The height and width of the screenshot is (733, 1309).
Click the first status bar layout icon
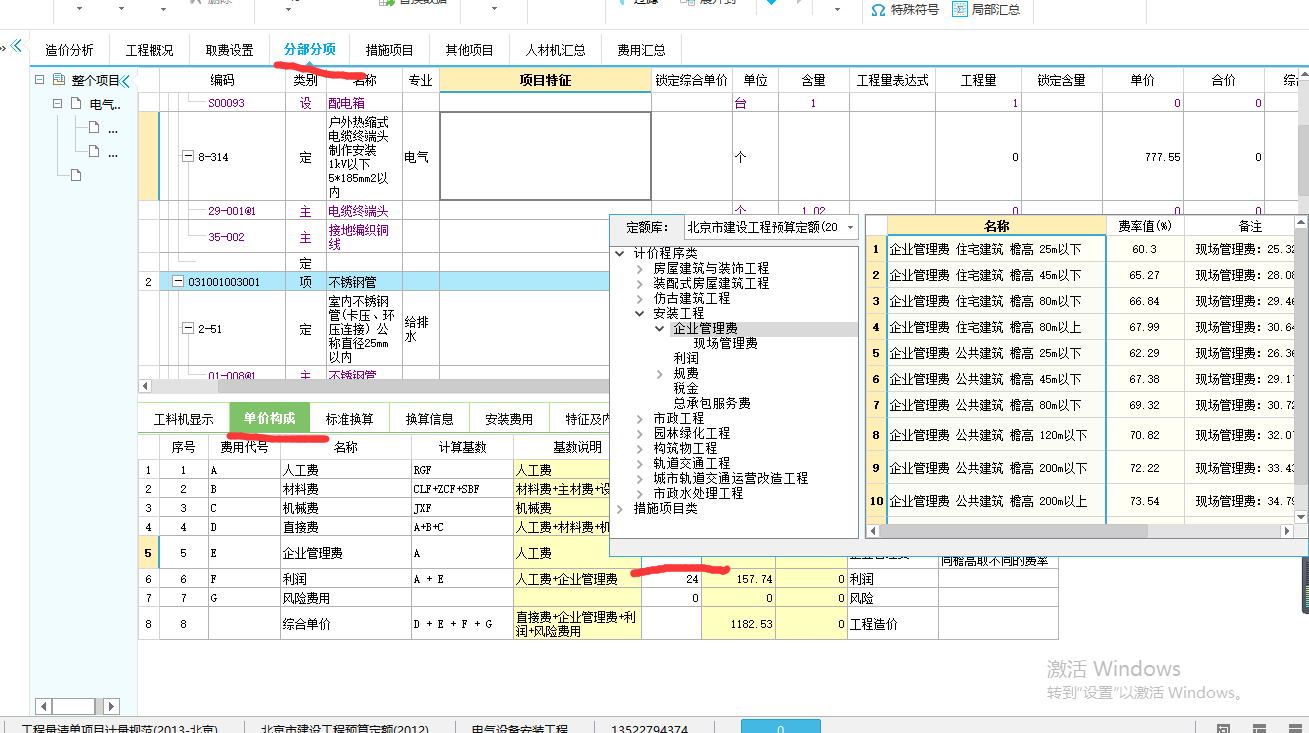click(x=1223, y=729)
